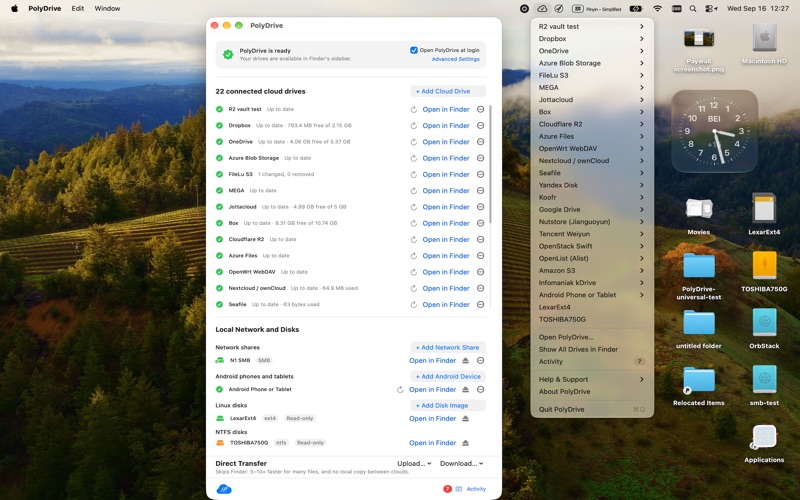Eject the Android Phone or Tablet
The width and height of the screenshot is (800, 500).
point(465,390)
